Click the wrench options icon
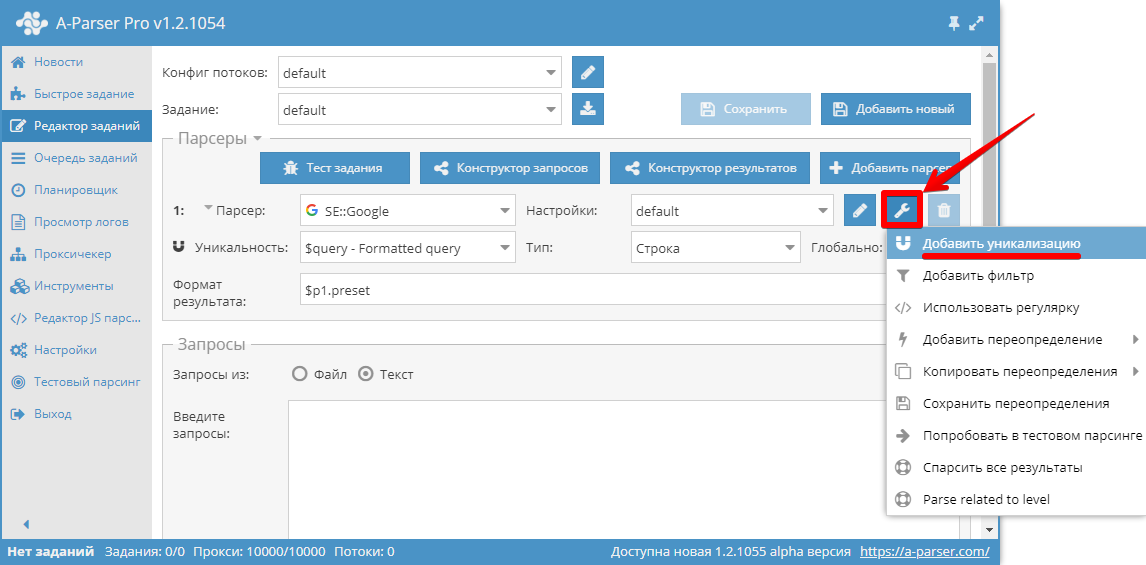The height and width of the screenshot is (565, 1146). pos(901,211)
